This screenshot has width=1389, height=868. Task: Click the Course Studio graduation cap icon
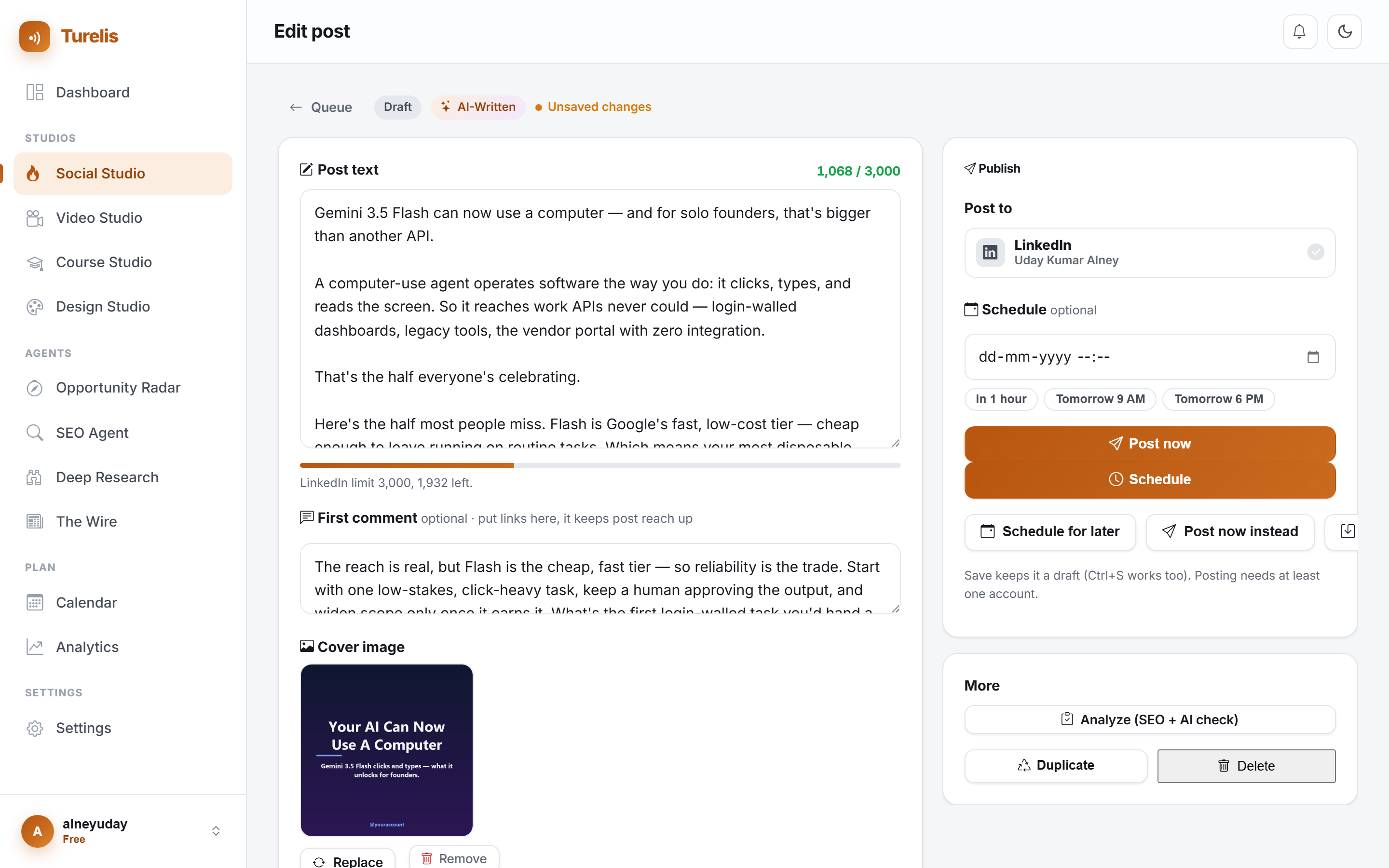(x=35, y=262)
